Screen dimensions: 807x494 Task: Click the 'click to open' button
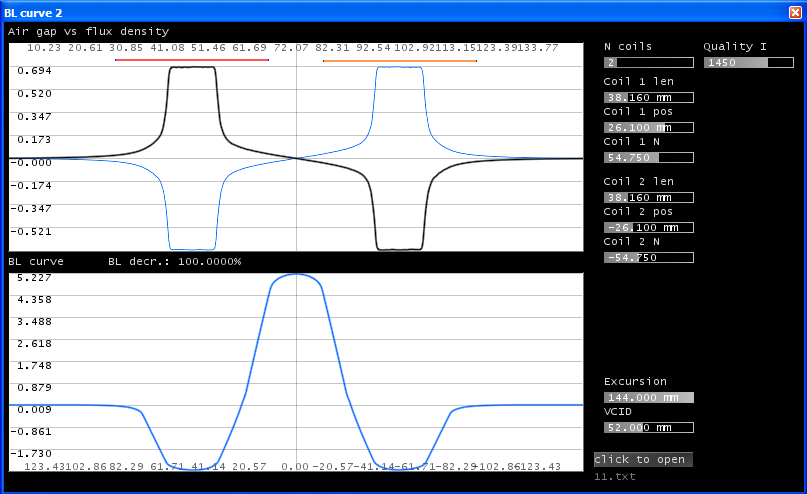(x=643, y=460)
